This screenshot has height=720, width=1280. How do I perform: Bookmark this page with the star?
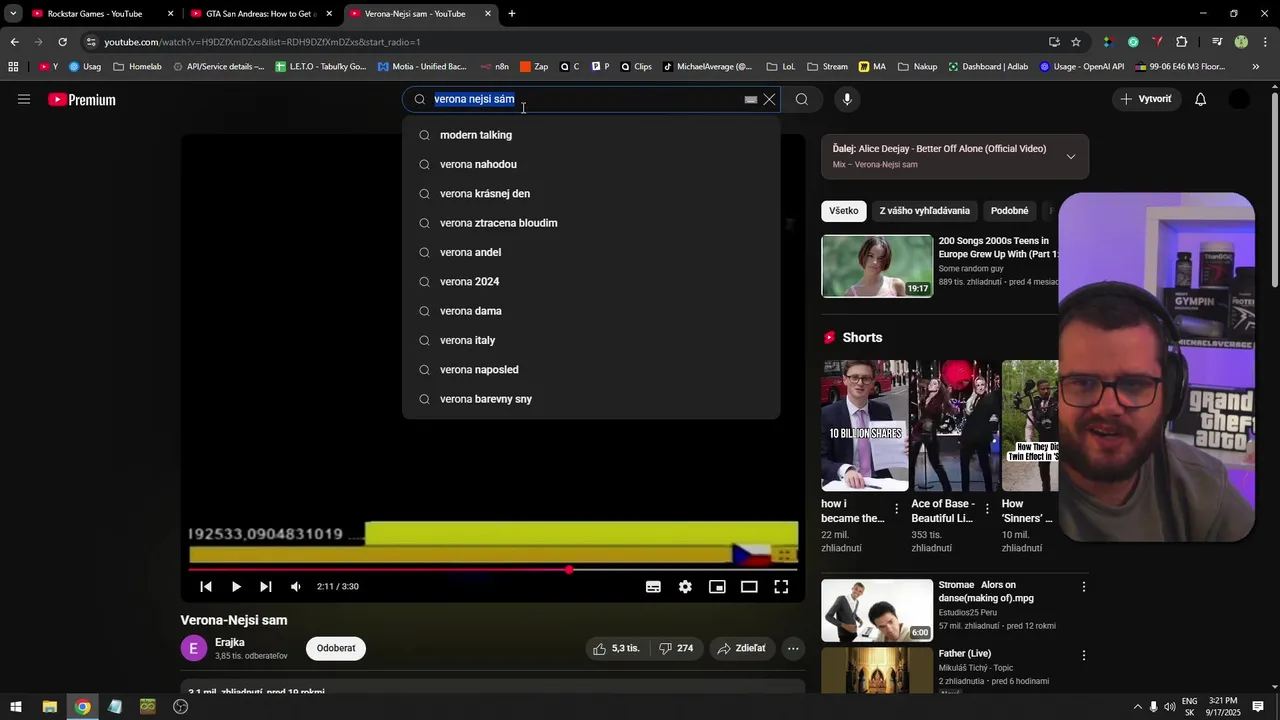click(1076, 42)
